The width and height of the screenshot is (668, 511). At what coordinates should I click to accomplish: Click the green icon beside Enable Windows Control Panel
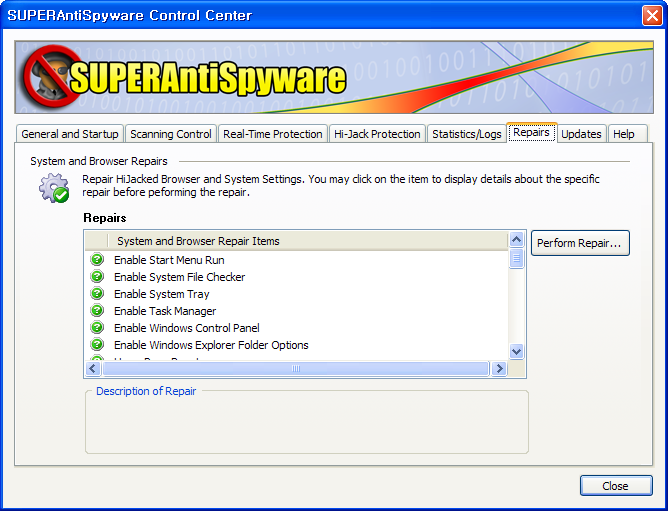point(97,327)
